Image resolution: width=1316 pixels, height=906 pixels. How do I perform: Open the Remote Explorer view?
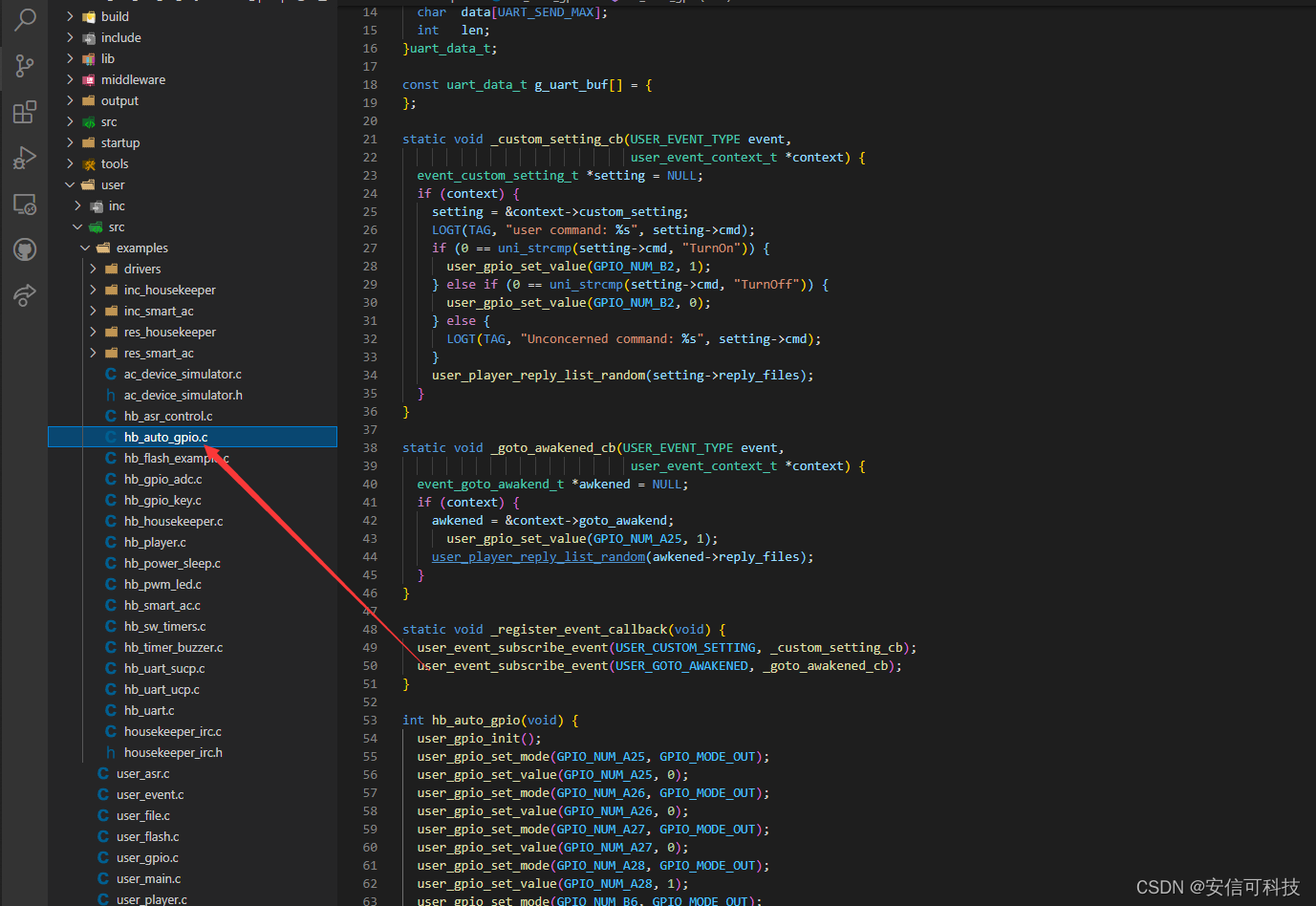(25, 204)
